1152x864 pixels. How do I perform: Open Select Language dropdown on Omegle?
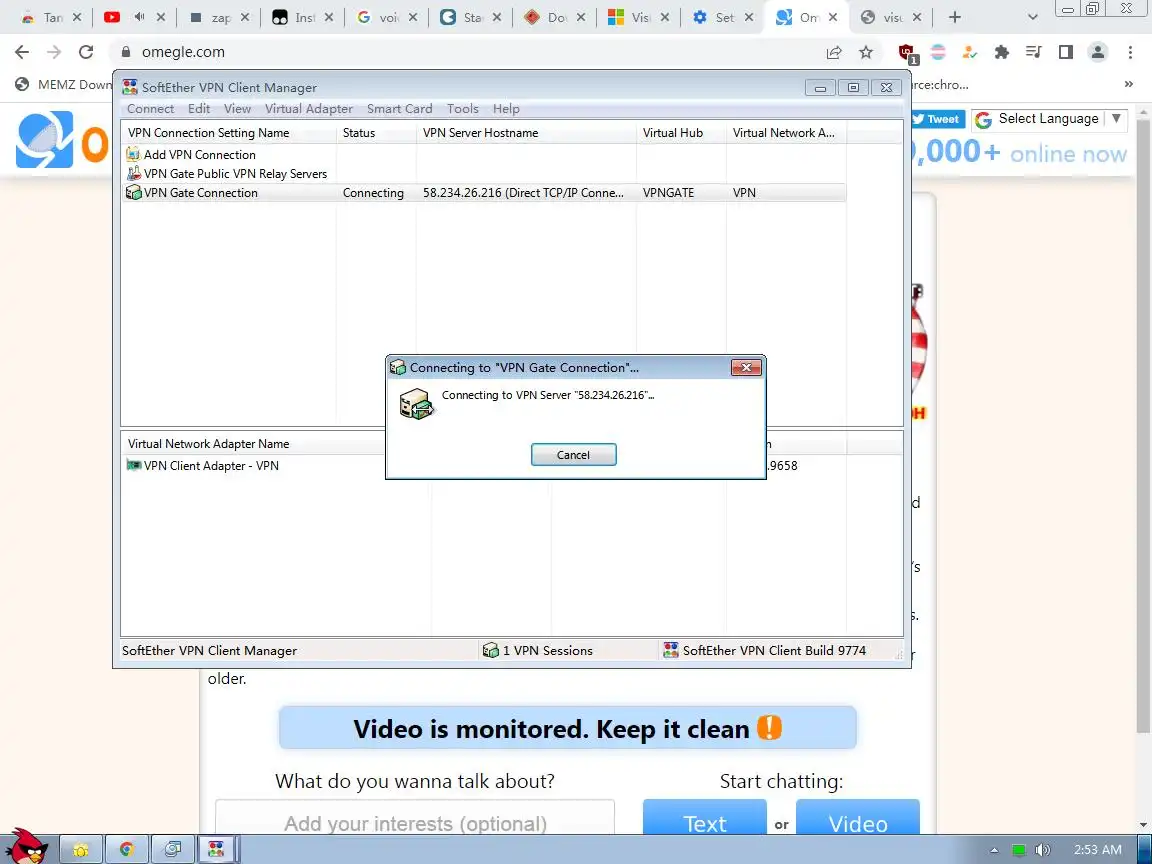point(1049,119)
